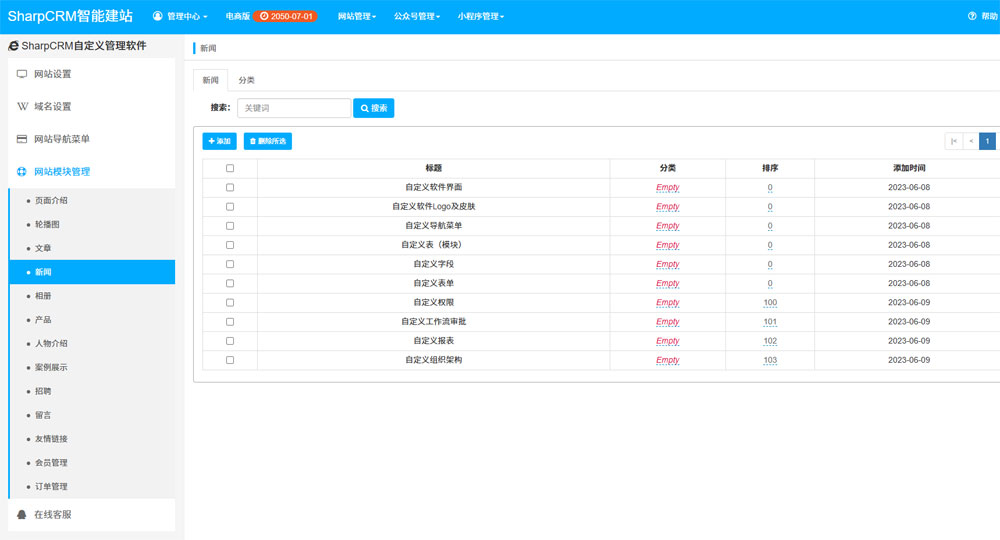Expand the 公众号管理 dropdown
Image resolution: width=1000 pixels, height=540 pixels.
click(x=416, y=17)
